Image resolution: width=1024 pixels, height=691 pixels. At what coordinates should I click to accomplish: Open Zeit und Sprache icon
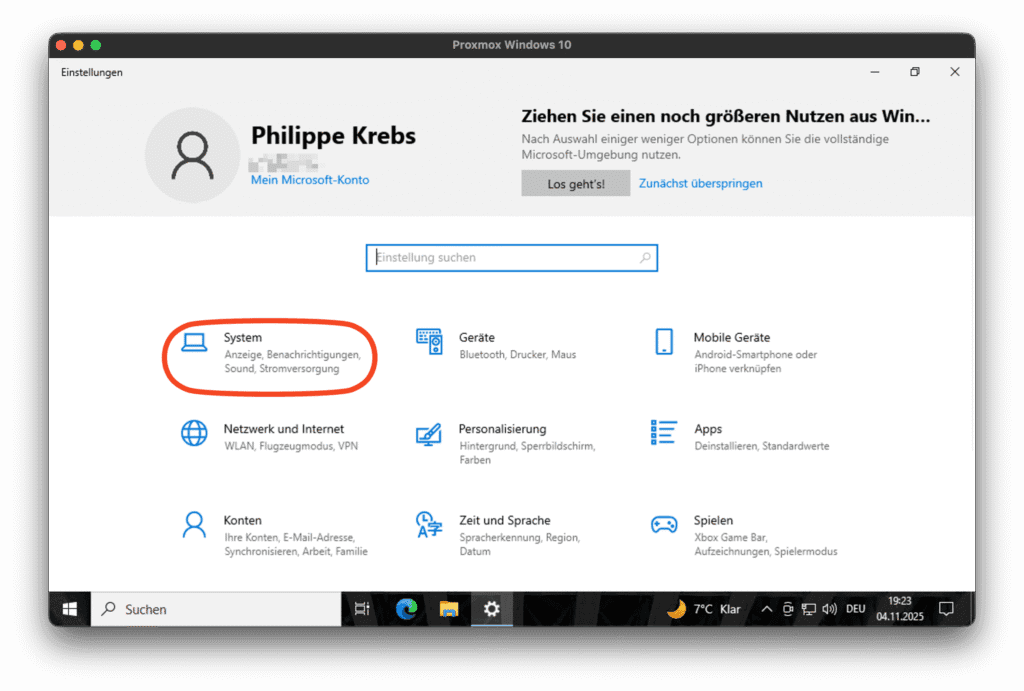coord(429,525)
